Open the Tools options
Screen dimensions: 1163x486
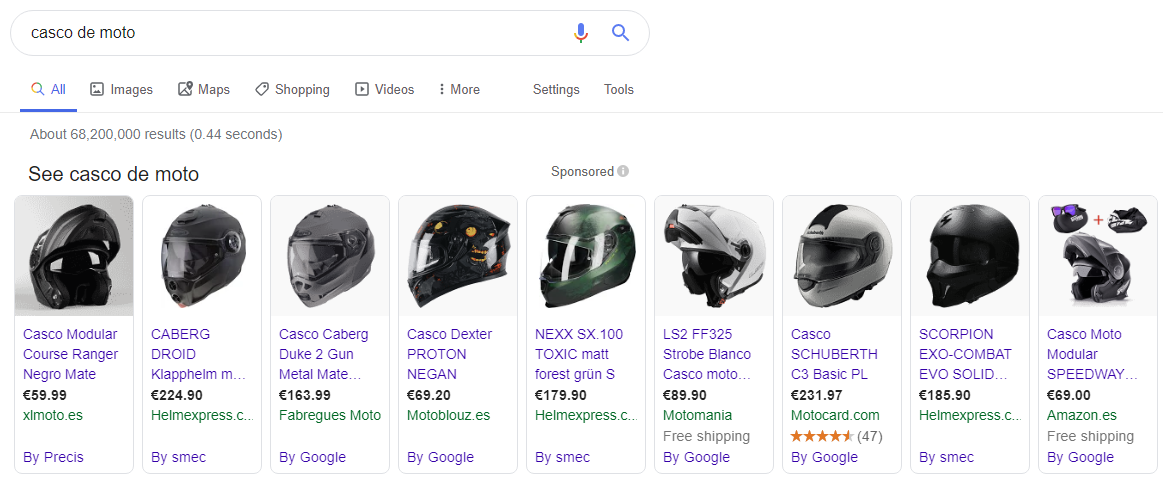point(619,90)
